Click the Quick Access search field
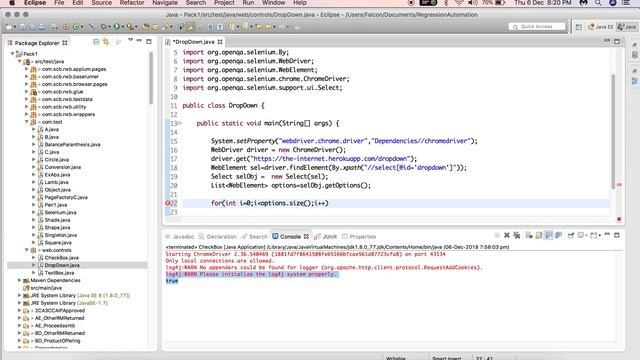 coord(537,27)
